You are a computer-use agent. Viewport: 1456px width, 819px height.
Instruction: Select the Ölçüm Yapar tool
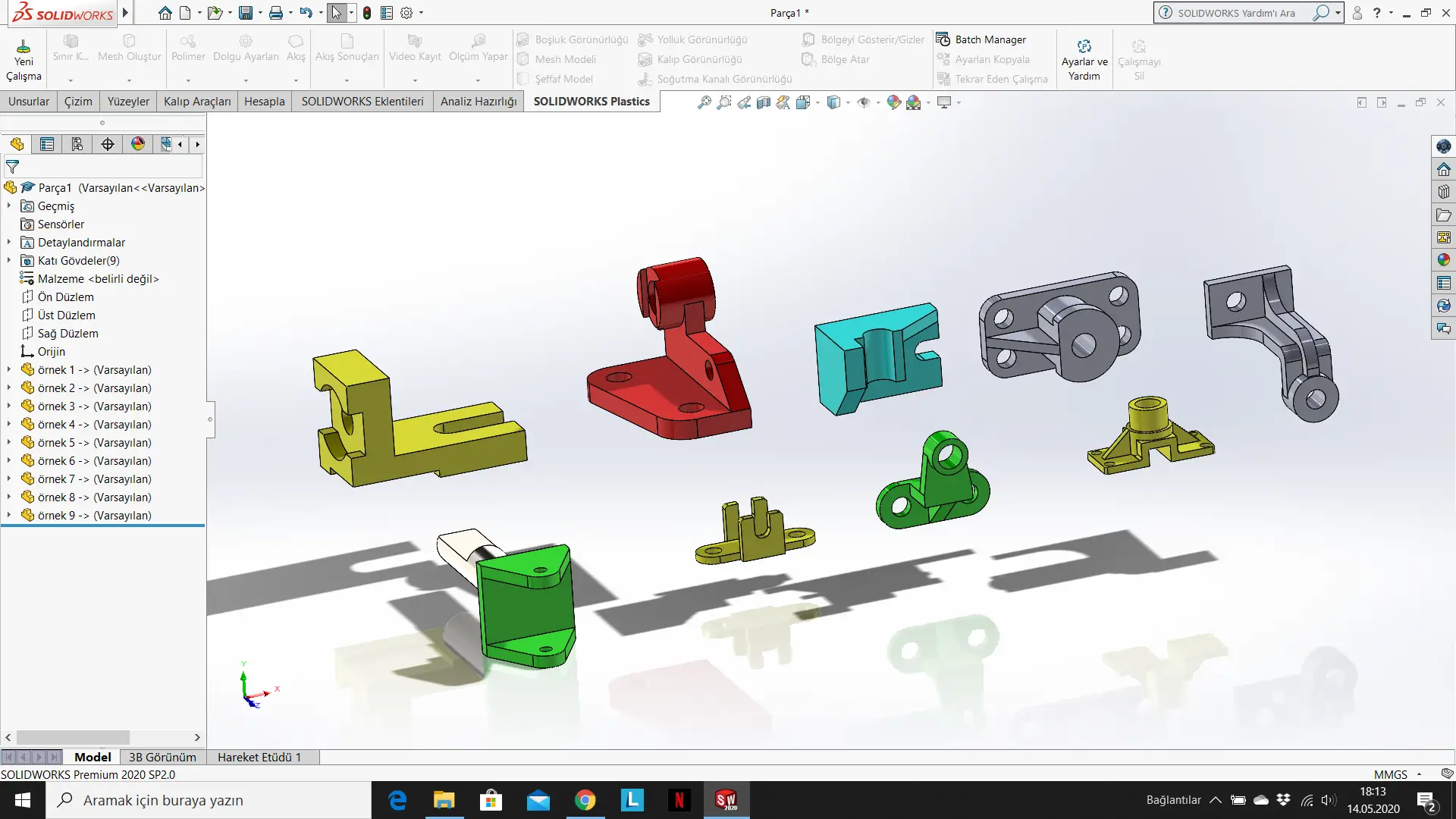(478, 53)
